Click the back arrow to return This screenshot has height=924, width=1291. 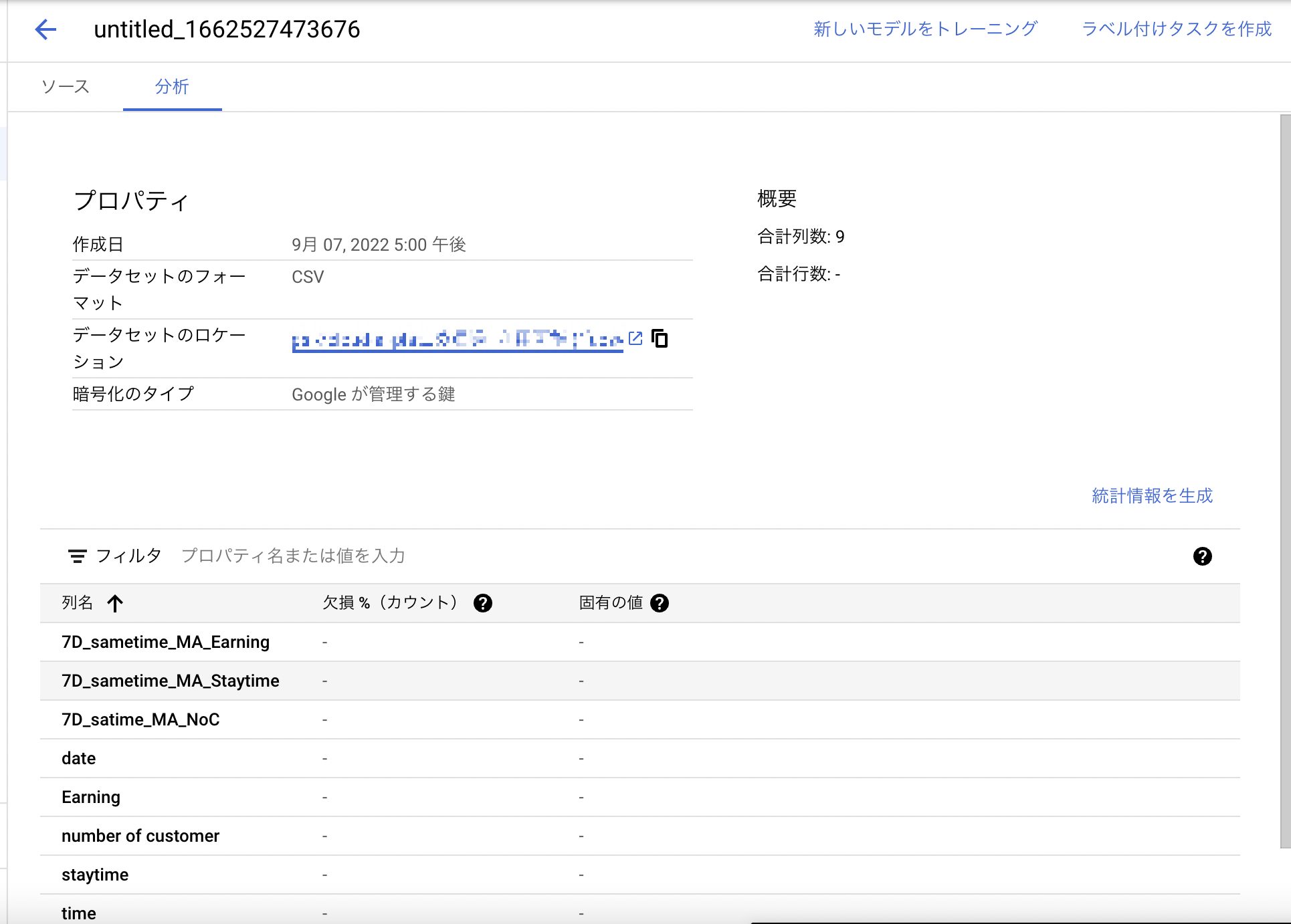[44, 29]
